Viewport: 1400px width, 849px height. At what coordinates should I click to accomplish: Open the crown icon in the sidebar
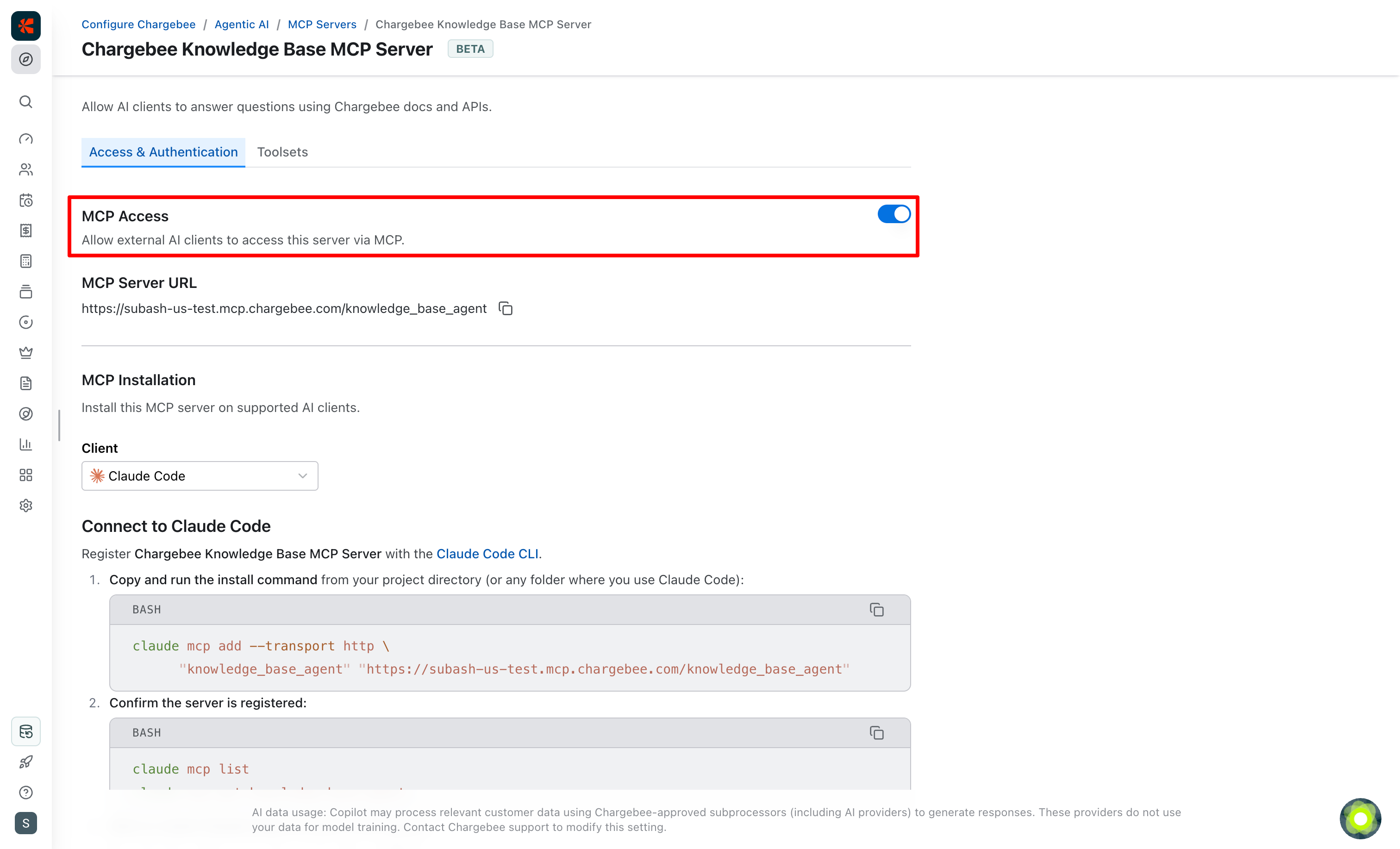click(x=26, y=353)
